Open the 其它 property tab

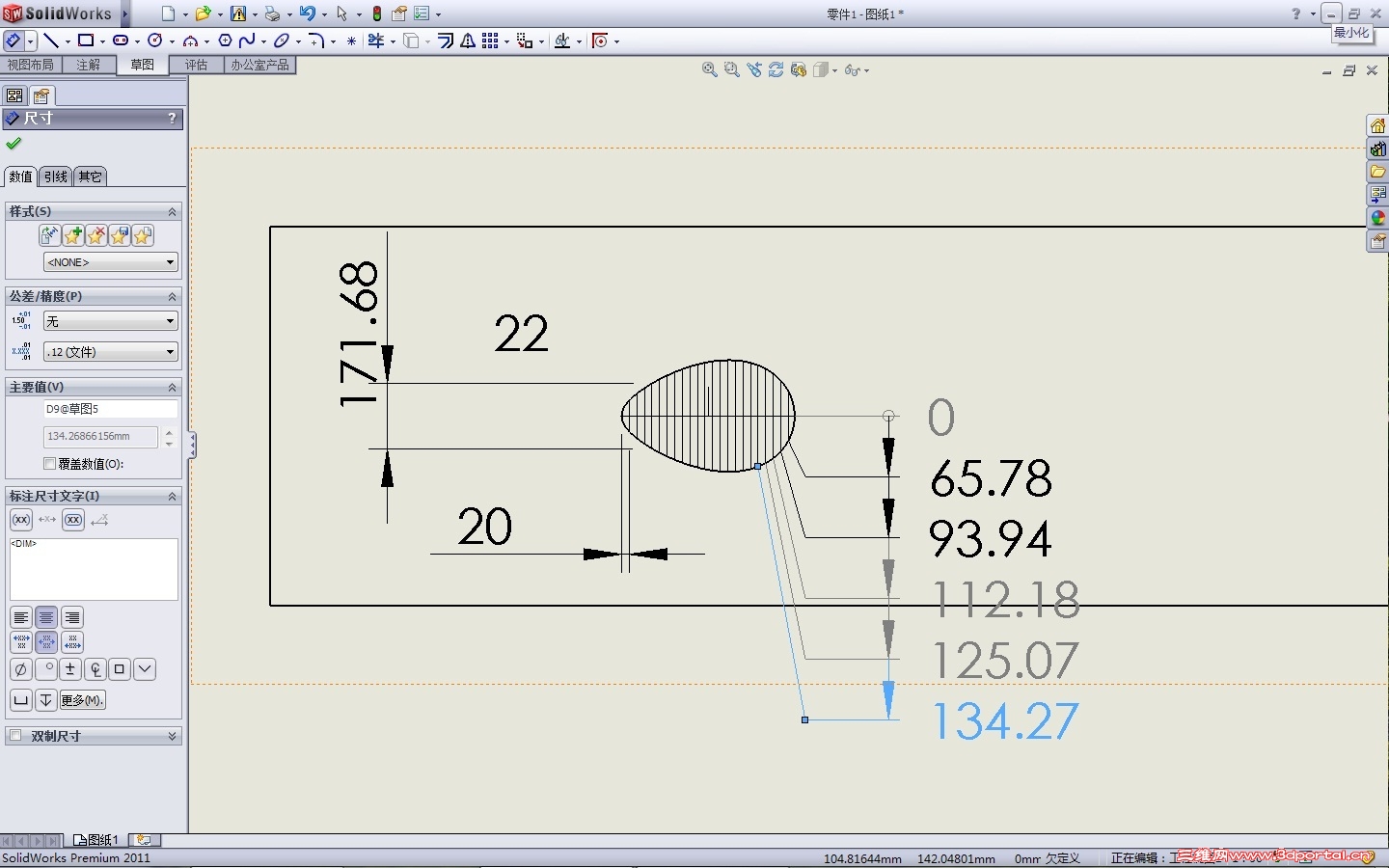tap(90, 176)
